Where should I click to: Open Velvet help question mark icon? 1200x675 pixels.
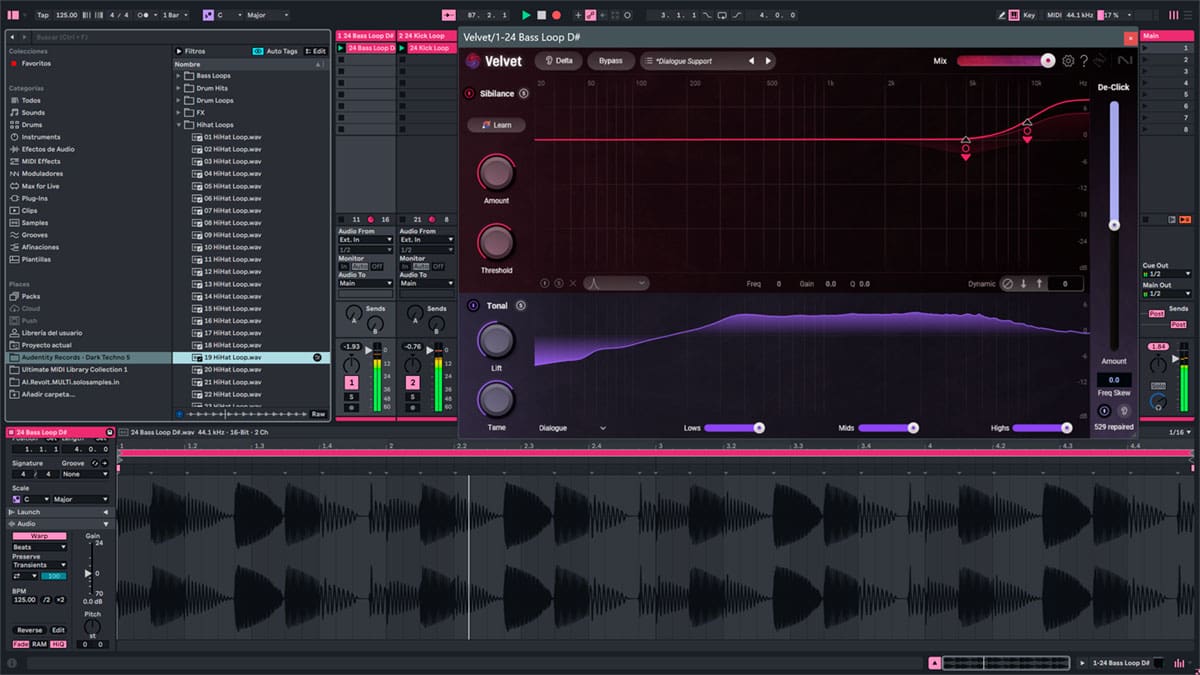1083,61
